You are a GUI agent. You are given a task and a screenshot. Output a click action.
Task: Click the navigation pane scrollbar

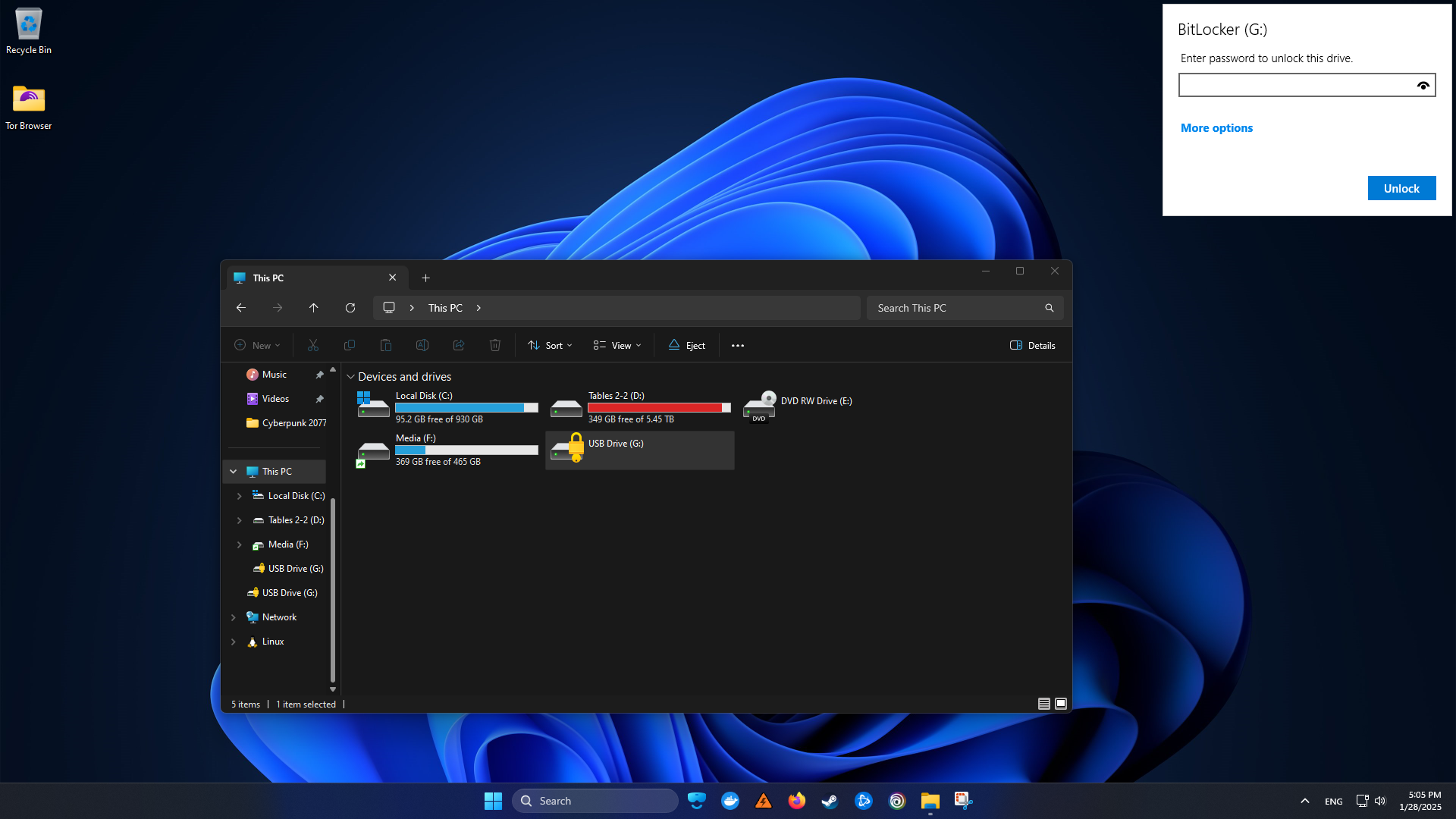333,590
